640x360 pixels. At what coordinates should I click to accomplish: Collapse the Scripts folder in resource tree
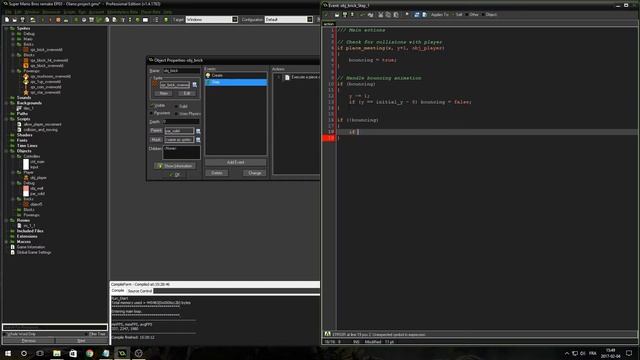(6, 119)
